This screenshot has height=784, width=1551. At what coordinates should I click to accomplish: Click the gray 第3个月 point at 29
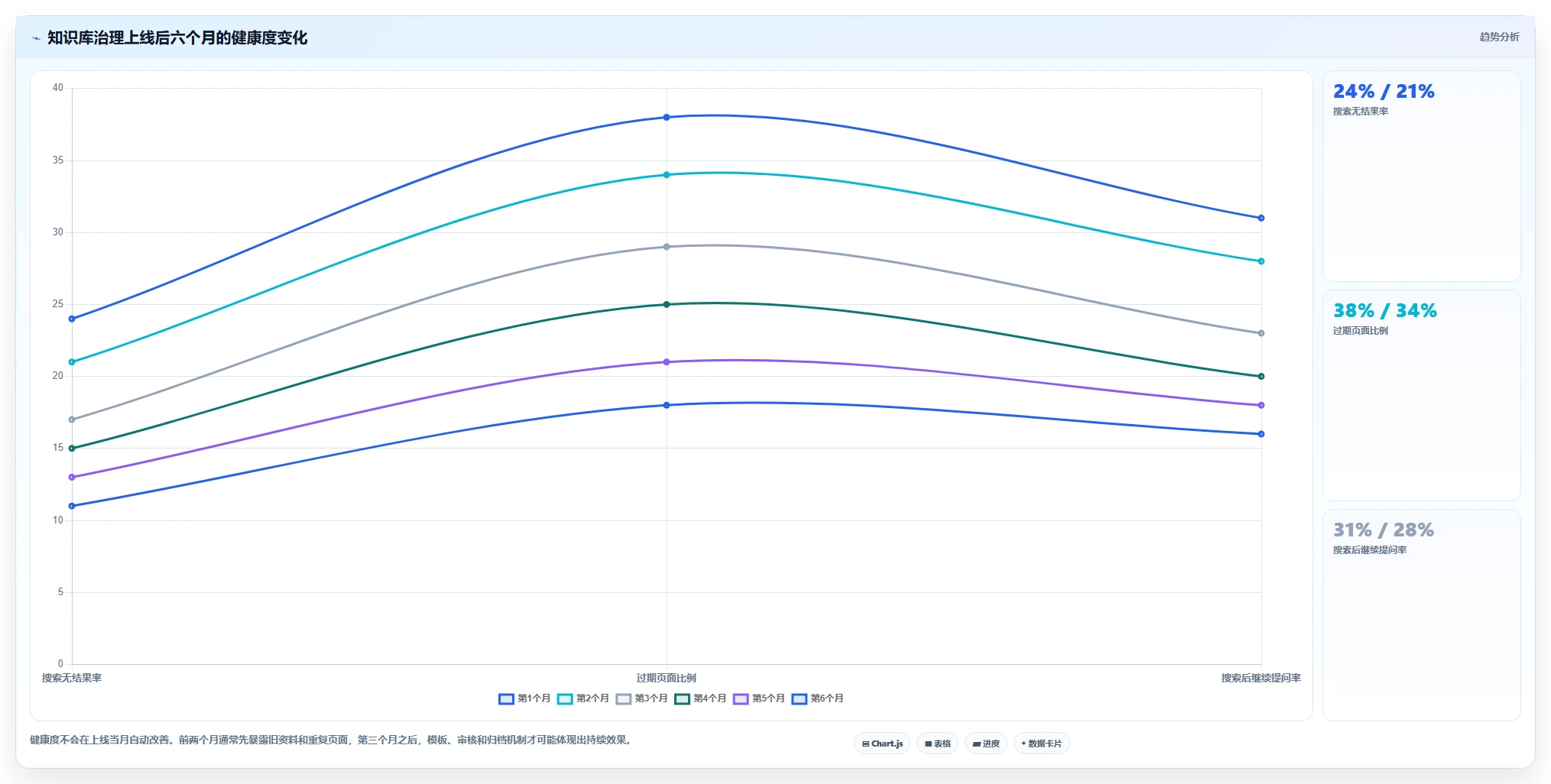coord(667,247)
